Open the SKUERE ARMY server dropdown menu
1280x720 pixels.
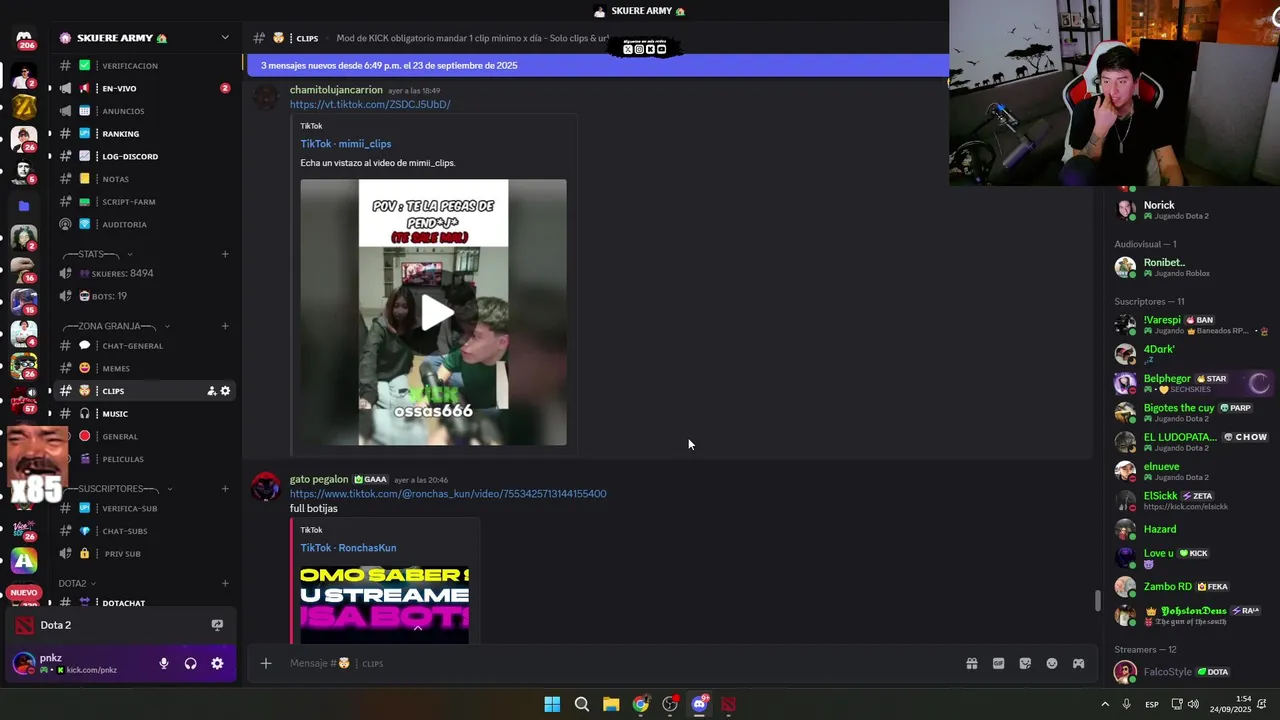(225, 38)
